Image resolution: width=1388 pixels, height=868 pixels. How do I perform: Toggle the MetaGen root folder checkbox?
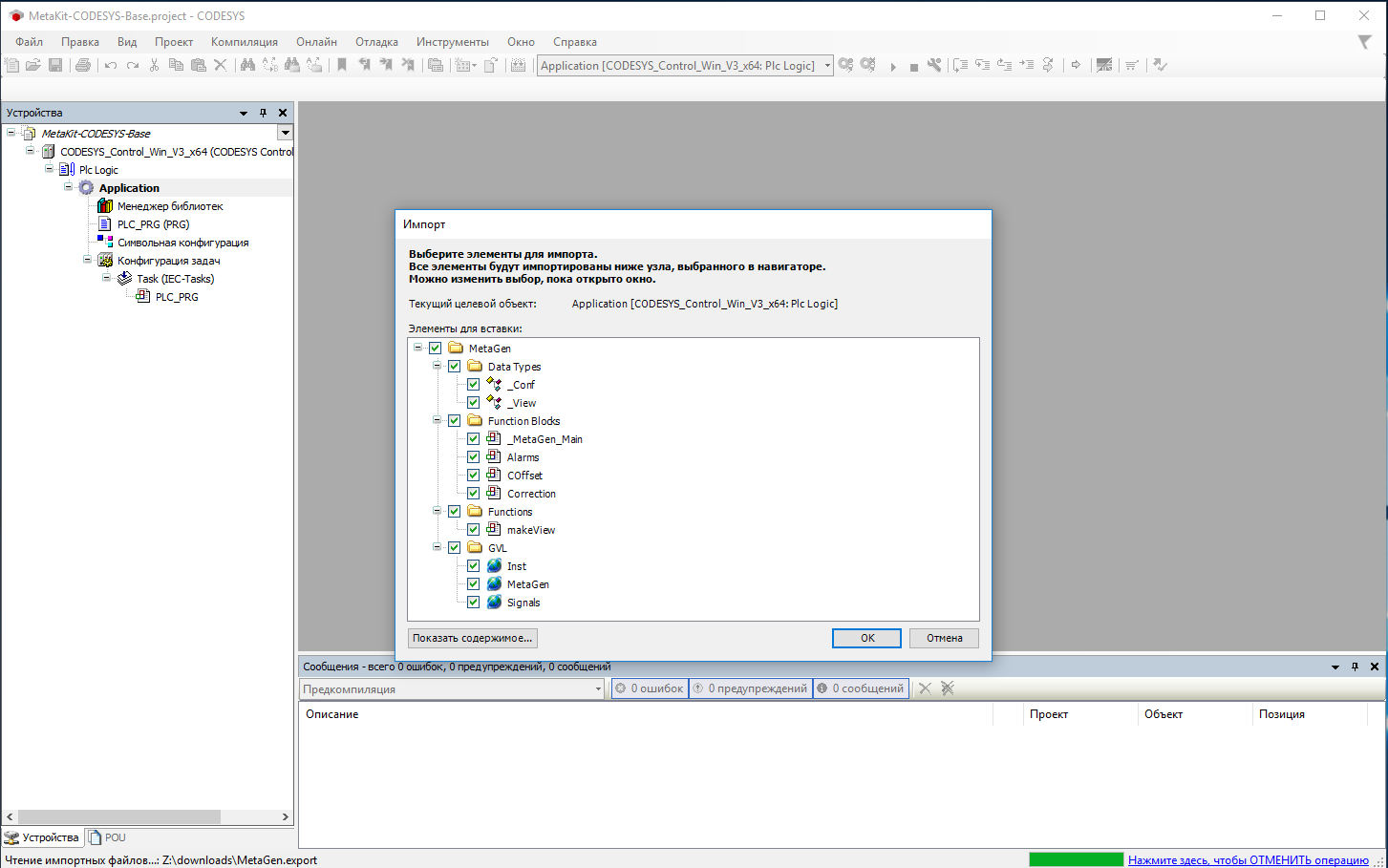pos(435,349)
